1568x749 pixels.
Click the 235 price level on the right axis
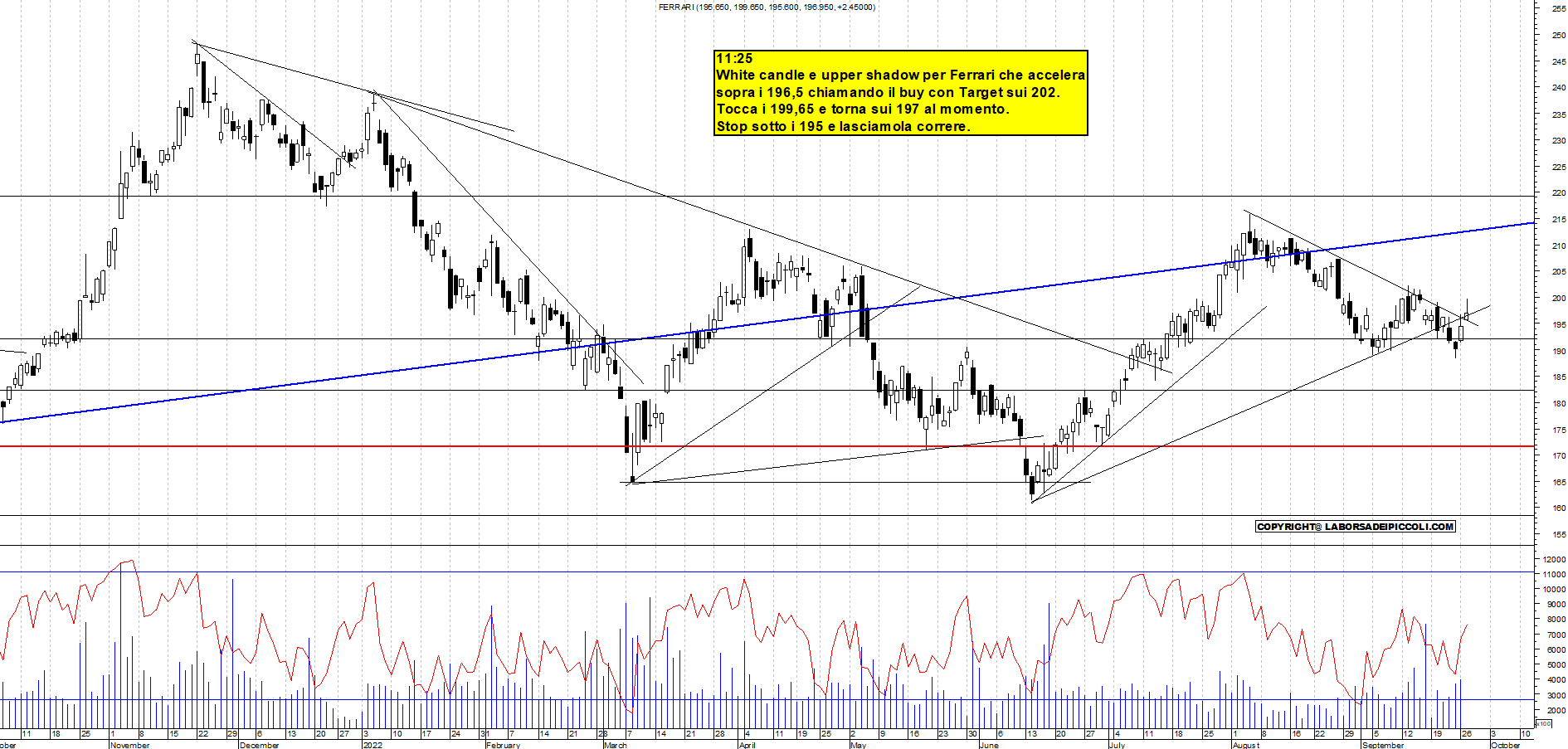pyautogui.click(x=1558, y=114)
